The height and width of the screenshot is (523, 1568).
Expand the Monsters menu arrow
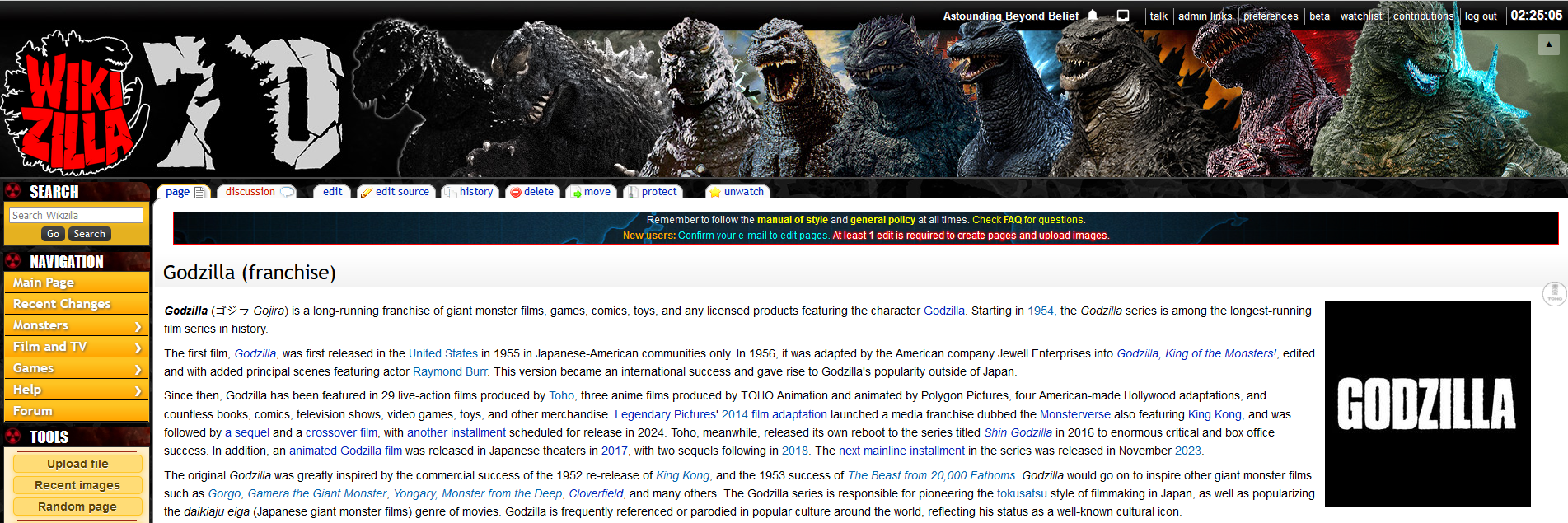(138, 326)
